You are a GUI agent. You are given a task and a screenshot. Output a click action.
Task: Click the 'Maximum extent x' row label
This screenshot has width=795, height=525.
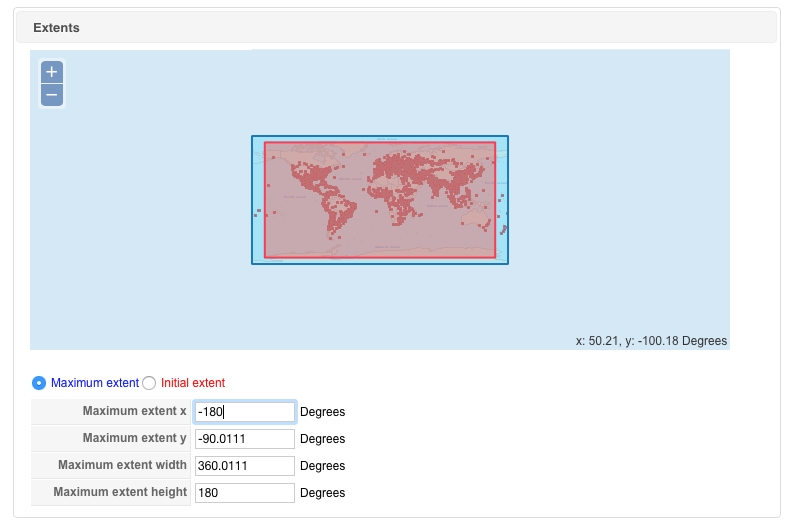click(x=134, y=412)
